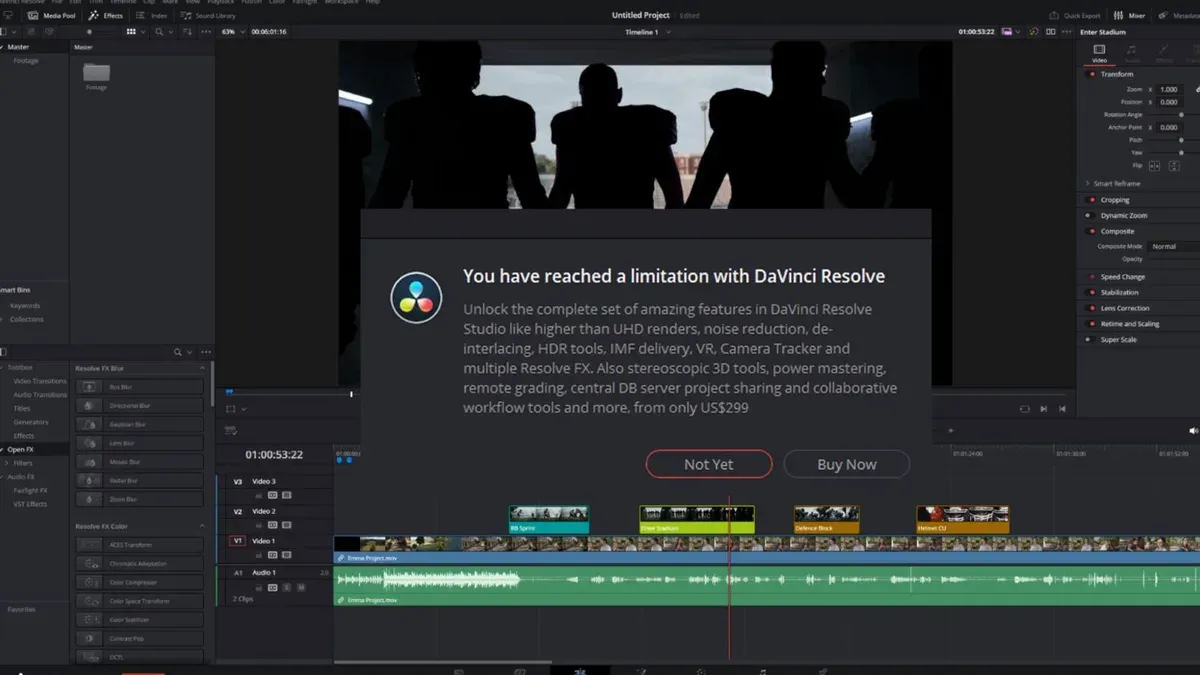This screenshot has width=1200, height=675.
Task: Open the Mixer panel
Action: [1129, 16]
